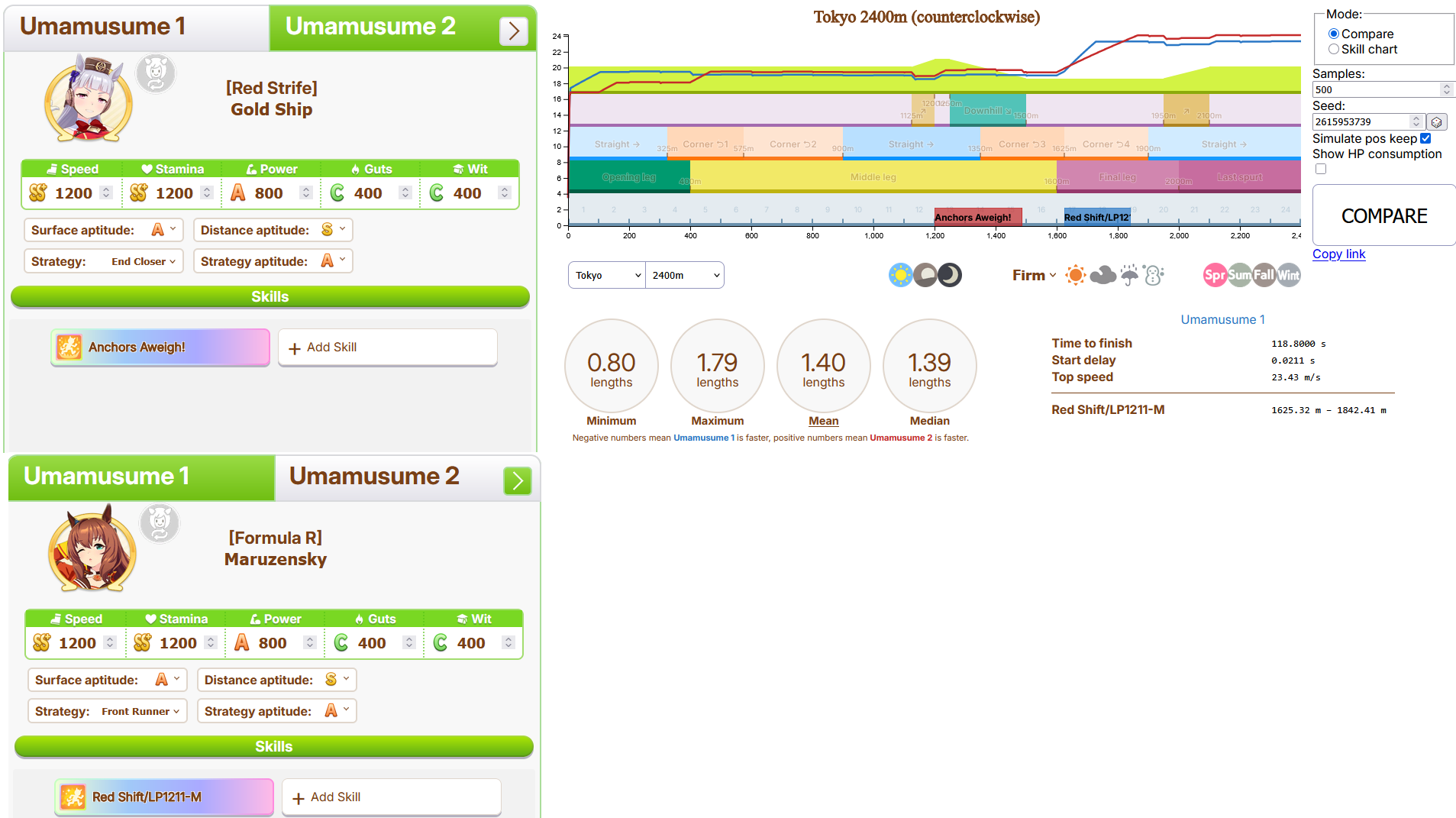Click the COMPARE button
Screen dimensions: 1456x818
click(1384, 215)
